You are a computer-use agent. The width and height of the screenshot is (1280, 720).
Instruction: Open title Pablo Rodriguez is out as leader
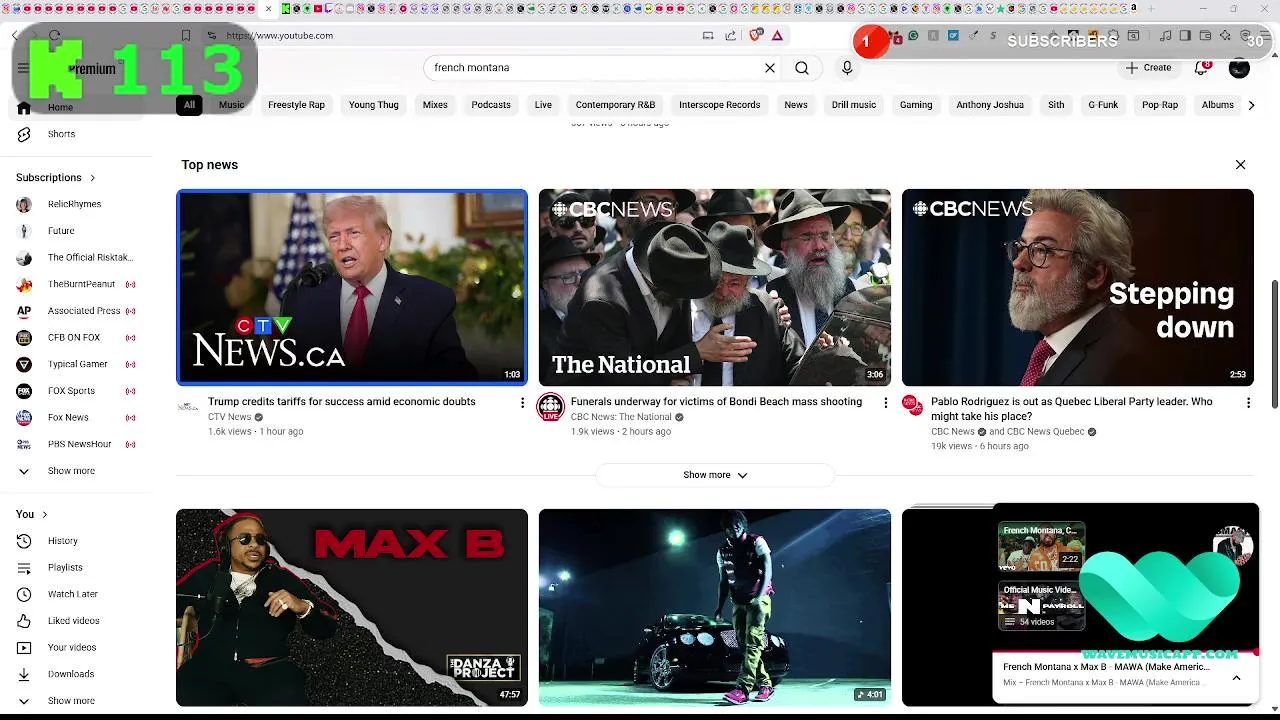pos(1071,409)
